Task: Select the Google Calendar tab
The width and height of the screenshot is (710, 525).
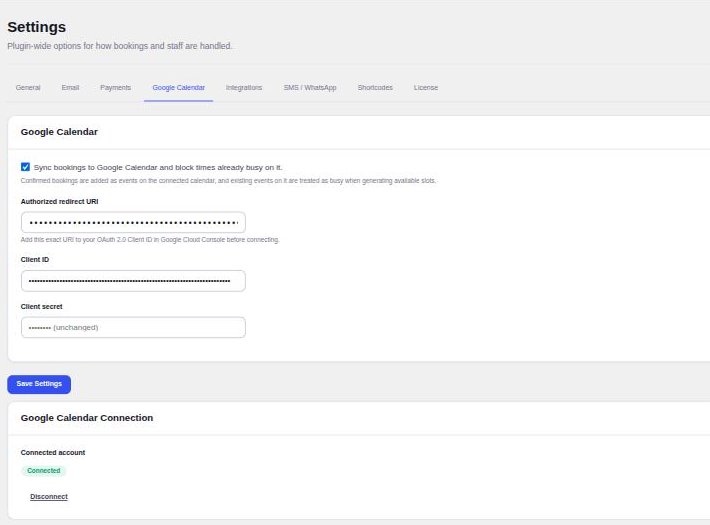Action: click(178, 87)
